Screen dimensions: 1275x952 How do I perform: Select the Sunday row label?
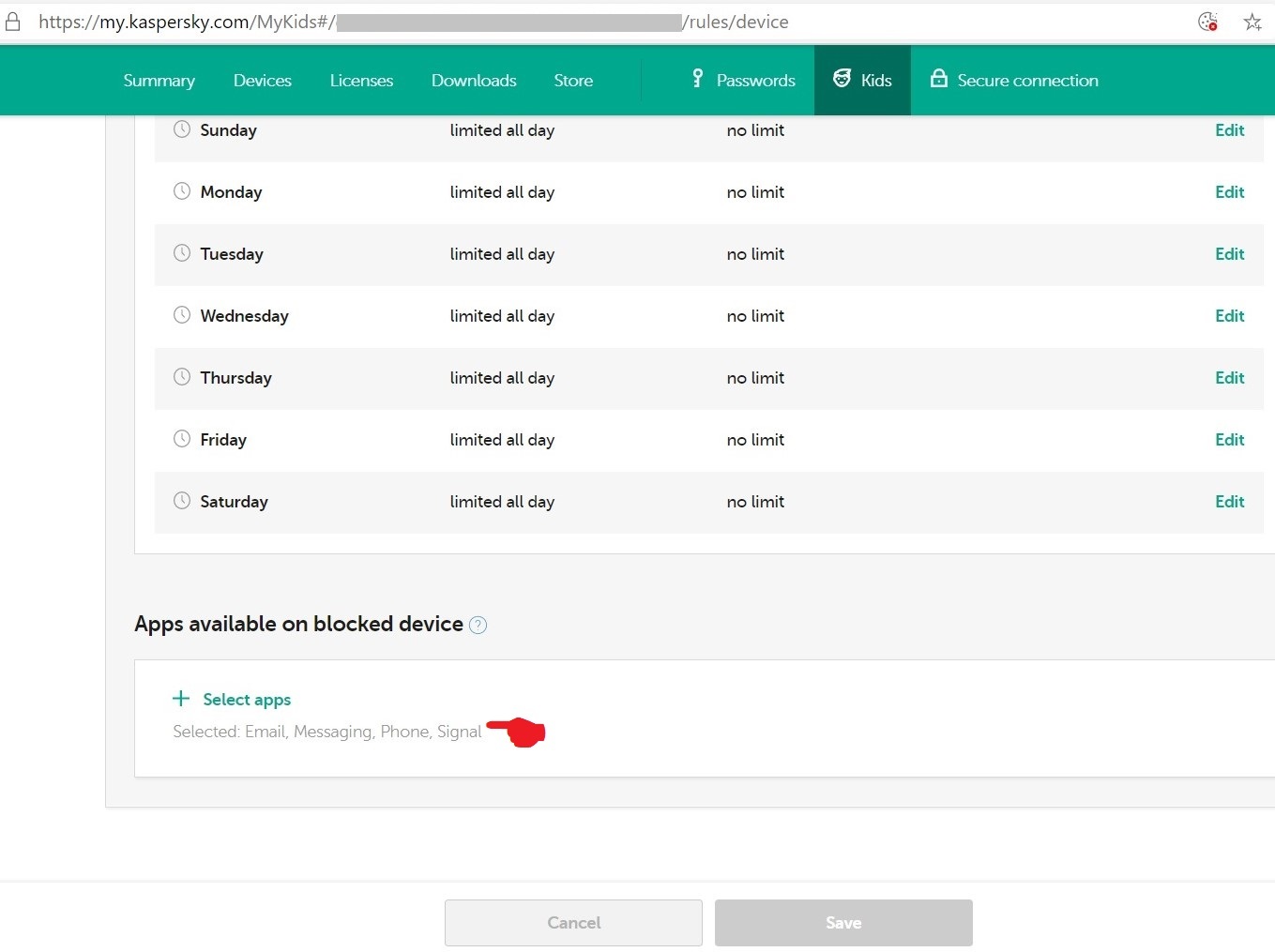click(x=228, y=130)
